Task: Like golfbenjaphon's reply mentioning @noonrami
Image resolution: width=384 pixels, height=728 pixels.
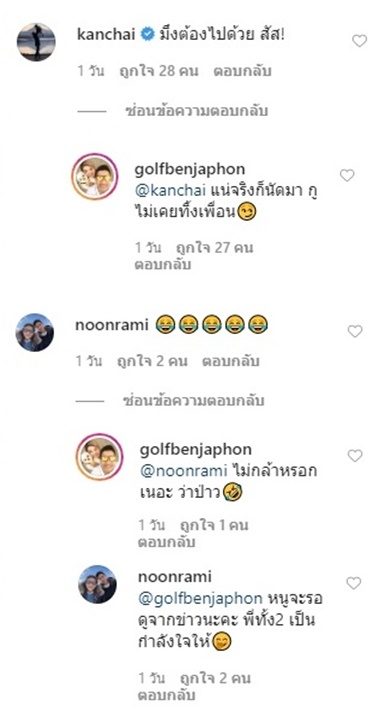Action: 355,456
